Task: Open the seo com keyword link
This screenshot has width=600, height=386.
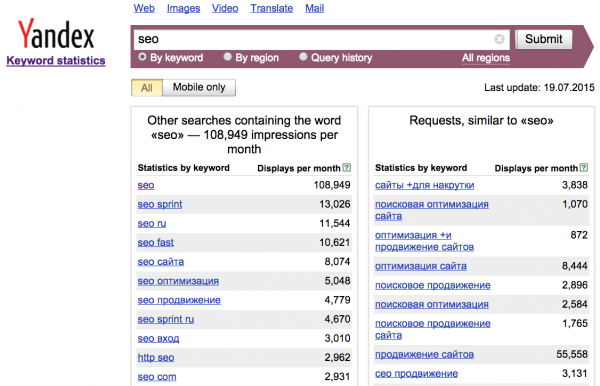Action: click(x=157, y=377)
